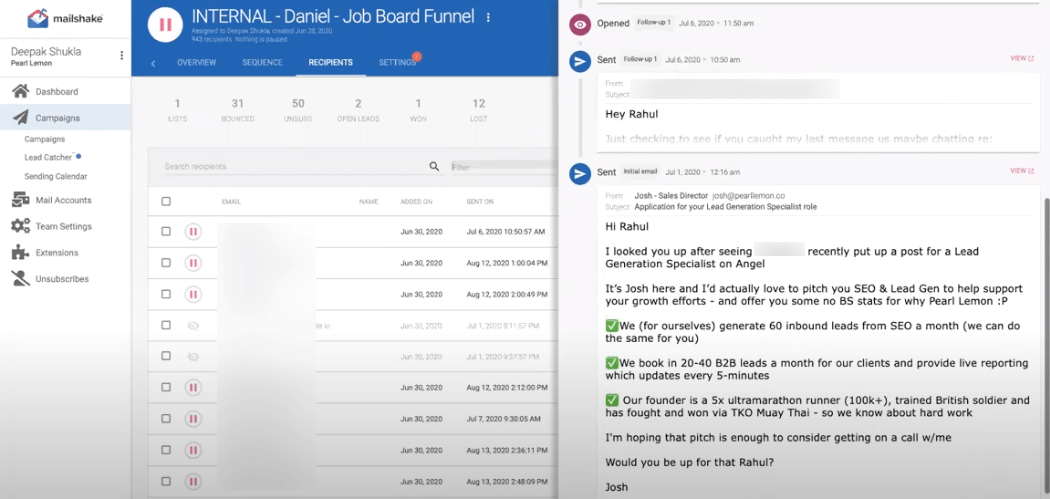
Task: Click the 1 Lists stat
Action: 177,110
